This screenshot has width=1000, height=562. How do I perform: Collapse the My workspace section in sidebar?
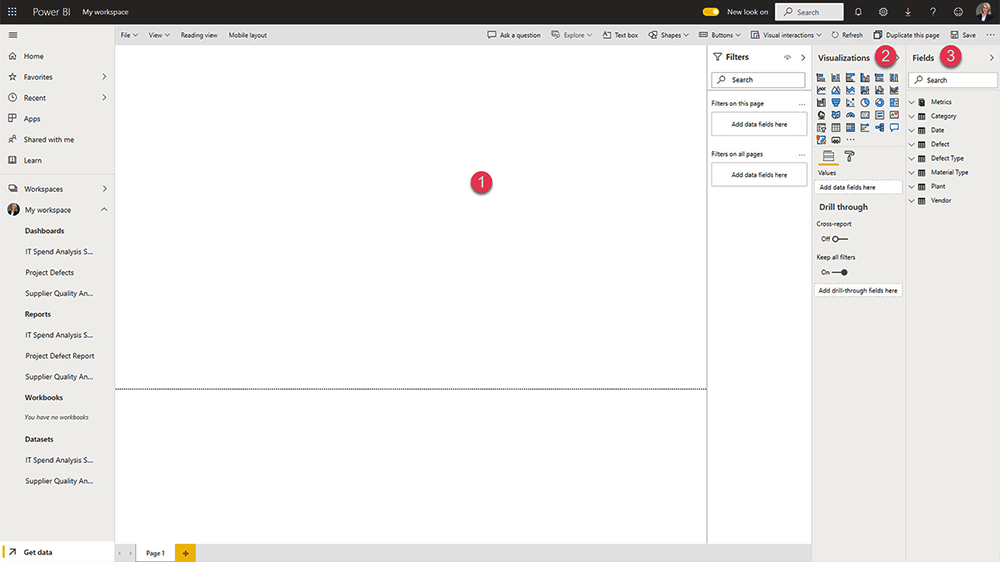tap(104, 210)
